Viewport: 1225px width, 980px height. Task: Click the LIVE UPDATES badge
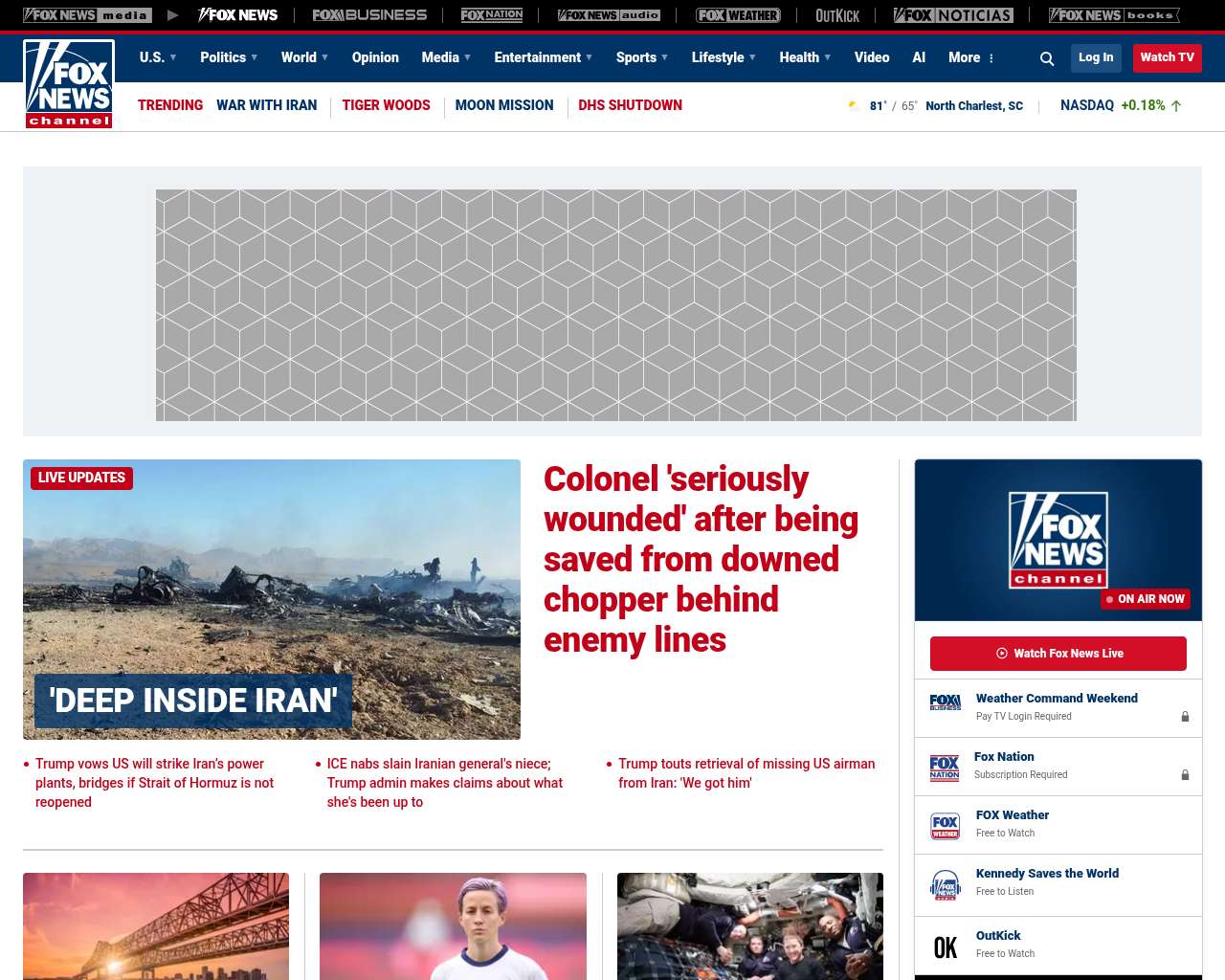click(81, 478)
